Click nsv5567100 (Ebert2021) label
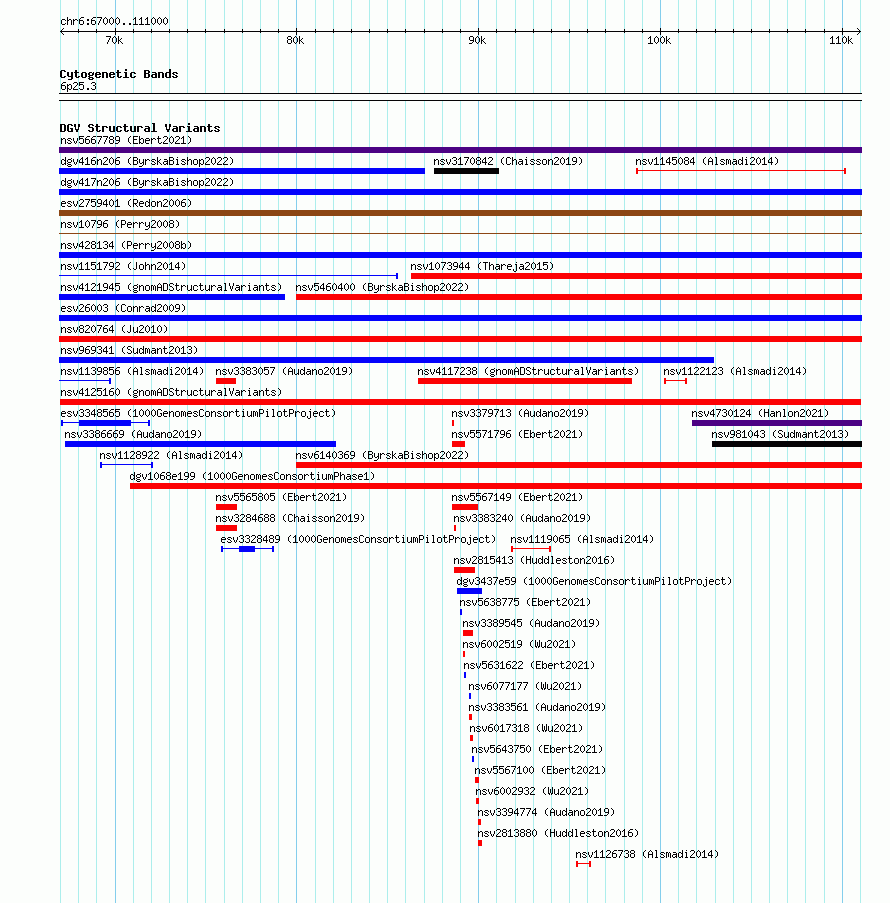Screen dimensions: 890x903 point(540,771)
